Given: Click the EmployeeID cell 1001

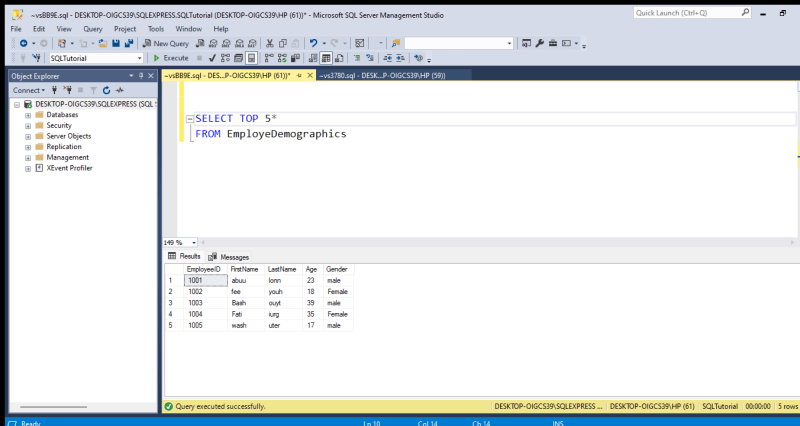Looking at the screenshot, I should 205,281.
